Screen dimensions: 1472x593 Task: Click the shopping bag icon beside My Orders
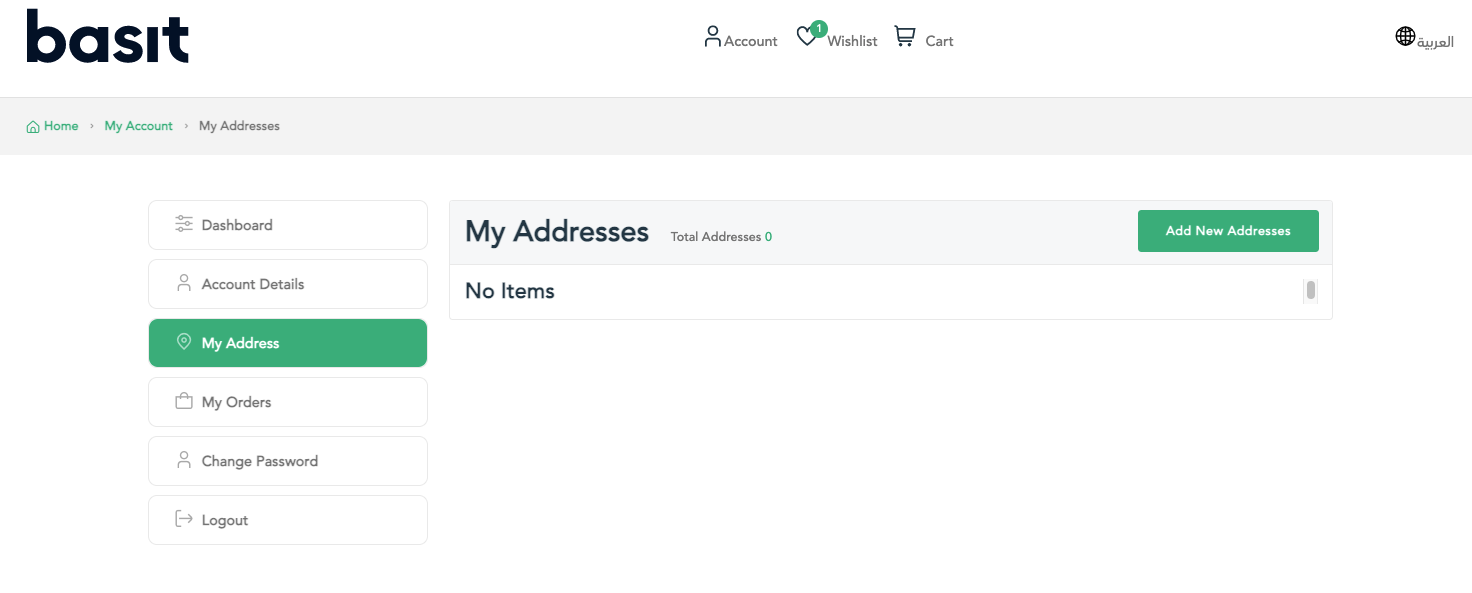(184, 401)
